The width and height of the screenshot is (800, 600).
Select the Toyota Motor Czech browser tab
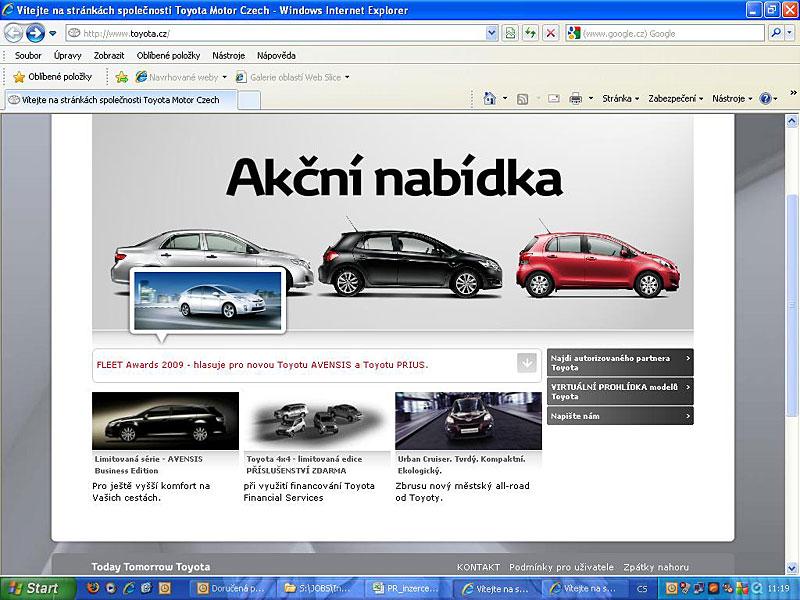(x=121, y=100)
